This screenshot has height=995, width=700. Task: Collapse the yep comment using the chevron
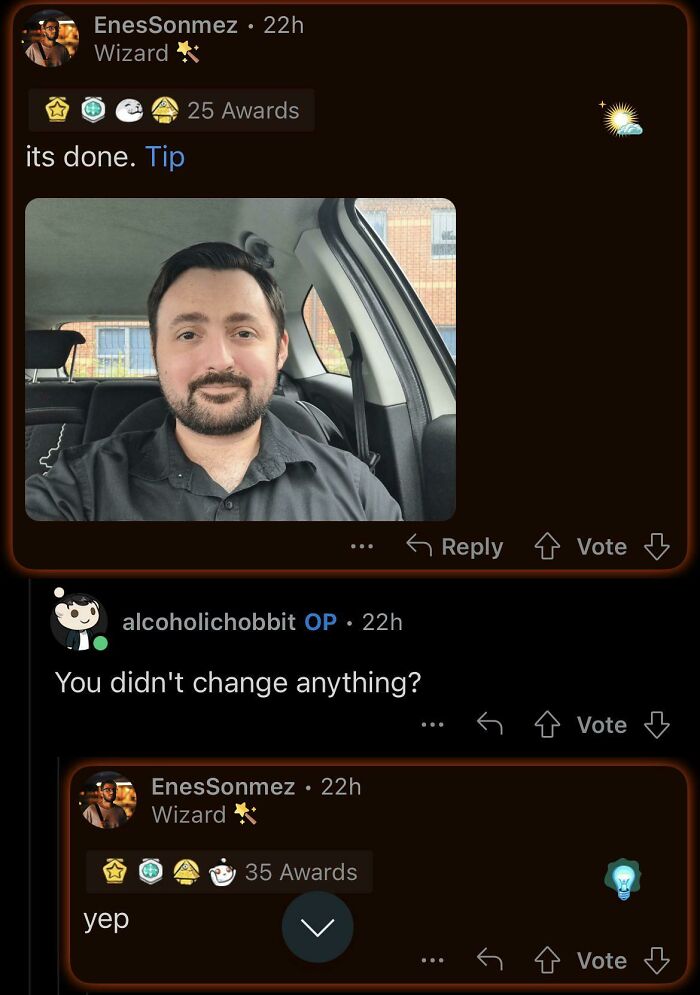point(317,927)
